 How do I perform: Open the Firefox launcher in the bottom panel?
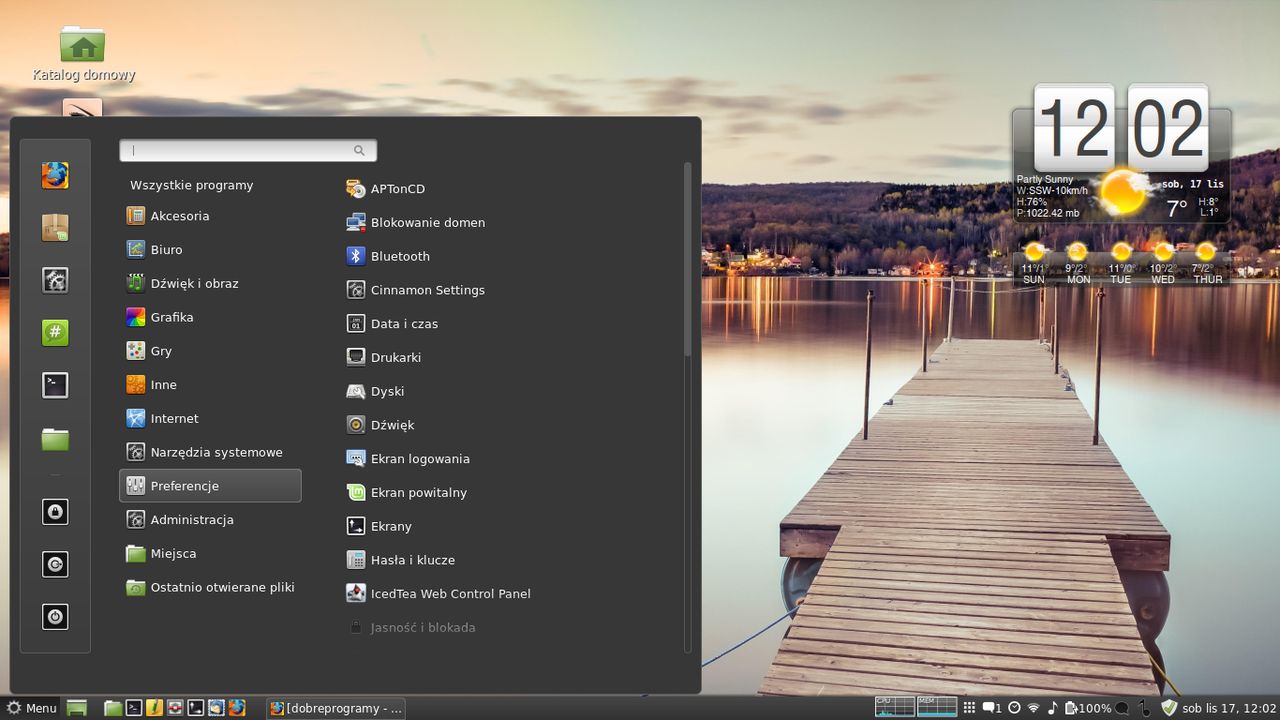(x=237, y=708)
